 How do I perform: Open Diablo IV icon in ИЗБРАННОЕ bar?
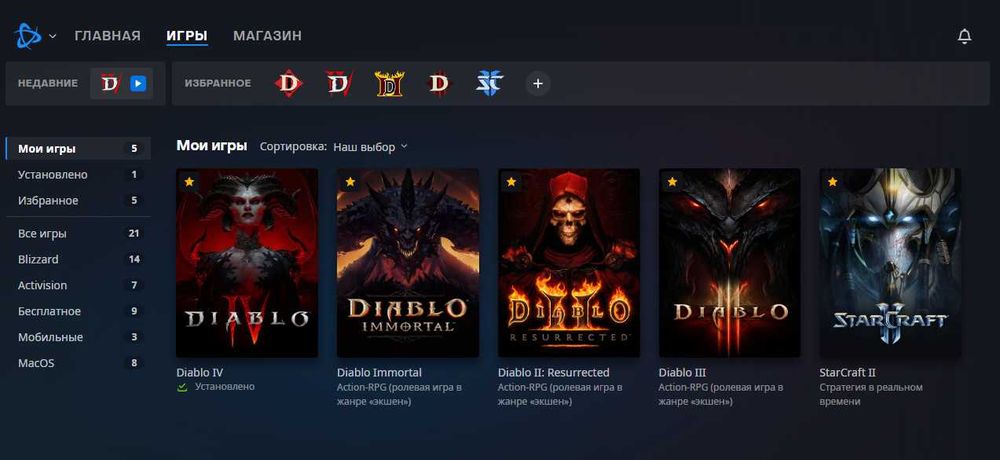pyautogui.click(x=339, y=84)
